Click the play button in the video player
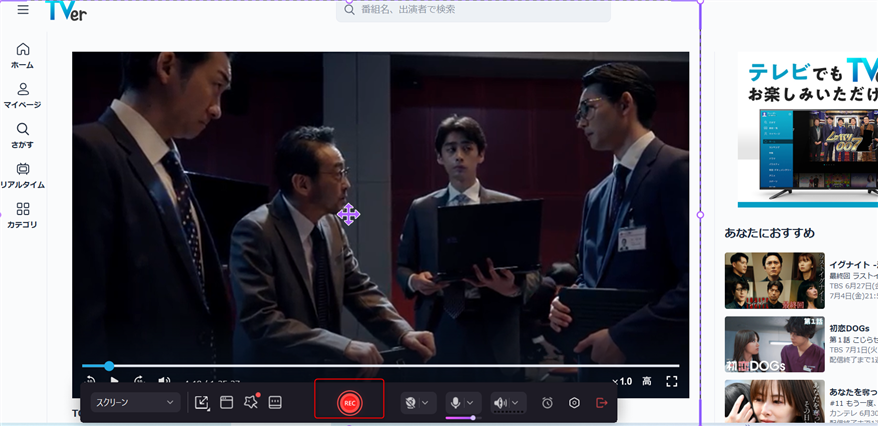This screenshot has width=878, height=426. point(114,380)
